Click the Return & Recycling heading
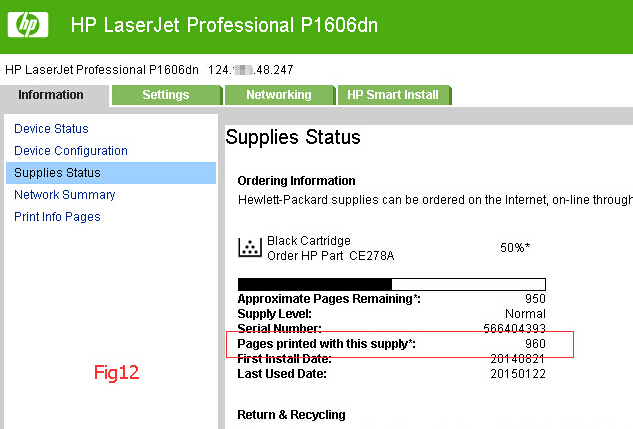This screenshot has width=633, height=429. [291, 415]
